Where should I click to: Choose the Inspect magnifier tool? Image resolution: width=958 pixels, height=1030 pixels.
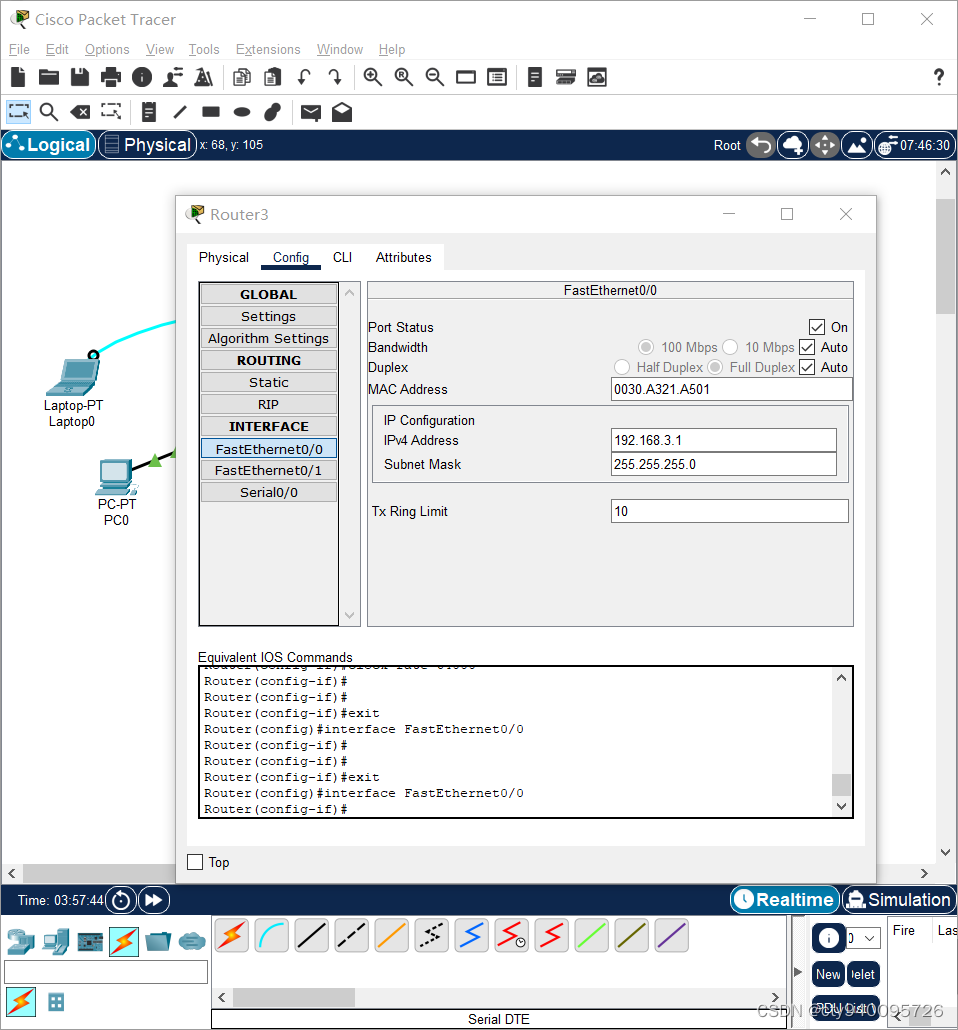point(49,112)
